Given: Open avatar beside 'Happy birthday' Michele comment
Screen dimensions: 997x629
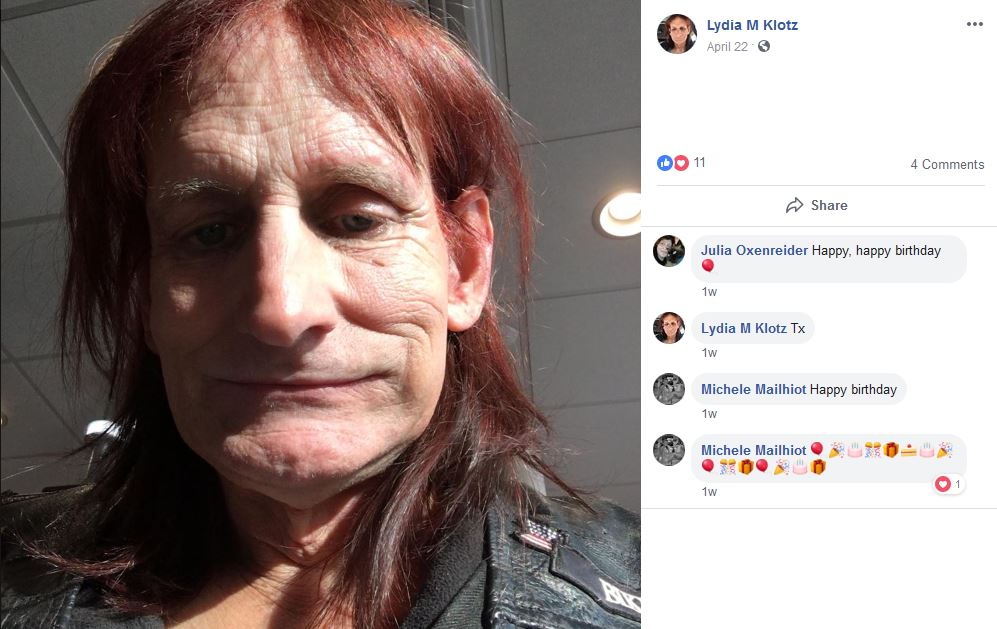Looking at the screenshot, I should coord(669,389).
